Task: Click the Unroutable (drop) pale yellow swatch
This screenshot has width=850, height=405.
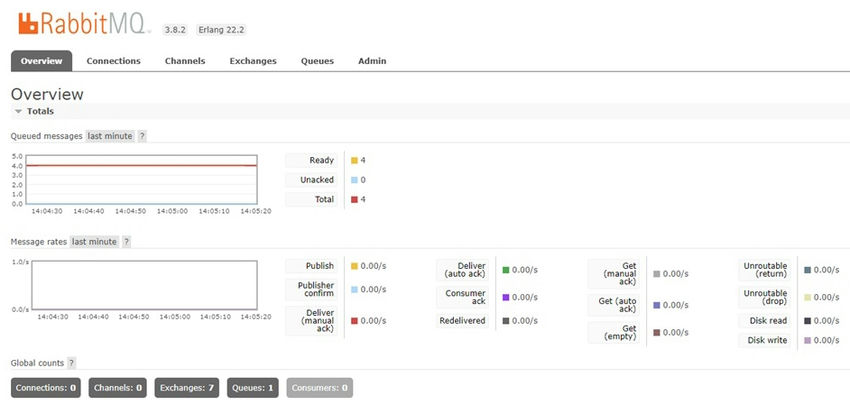Action: 808,297
